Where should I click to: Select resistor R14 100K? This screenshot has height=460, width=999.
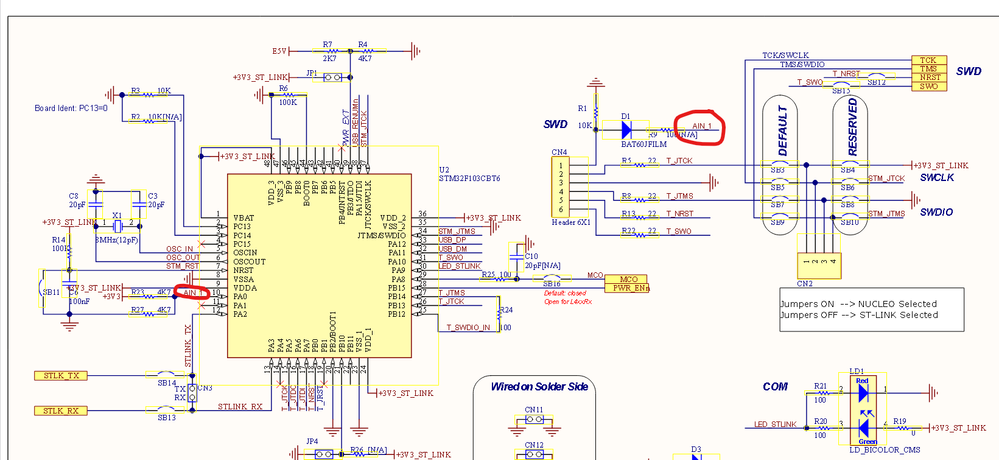tap(69, 252)
